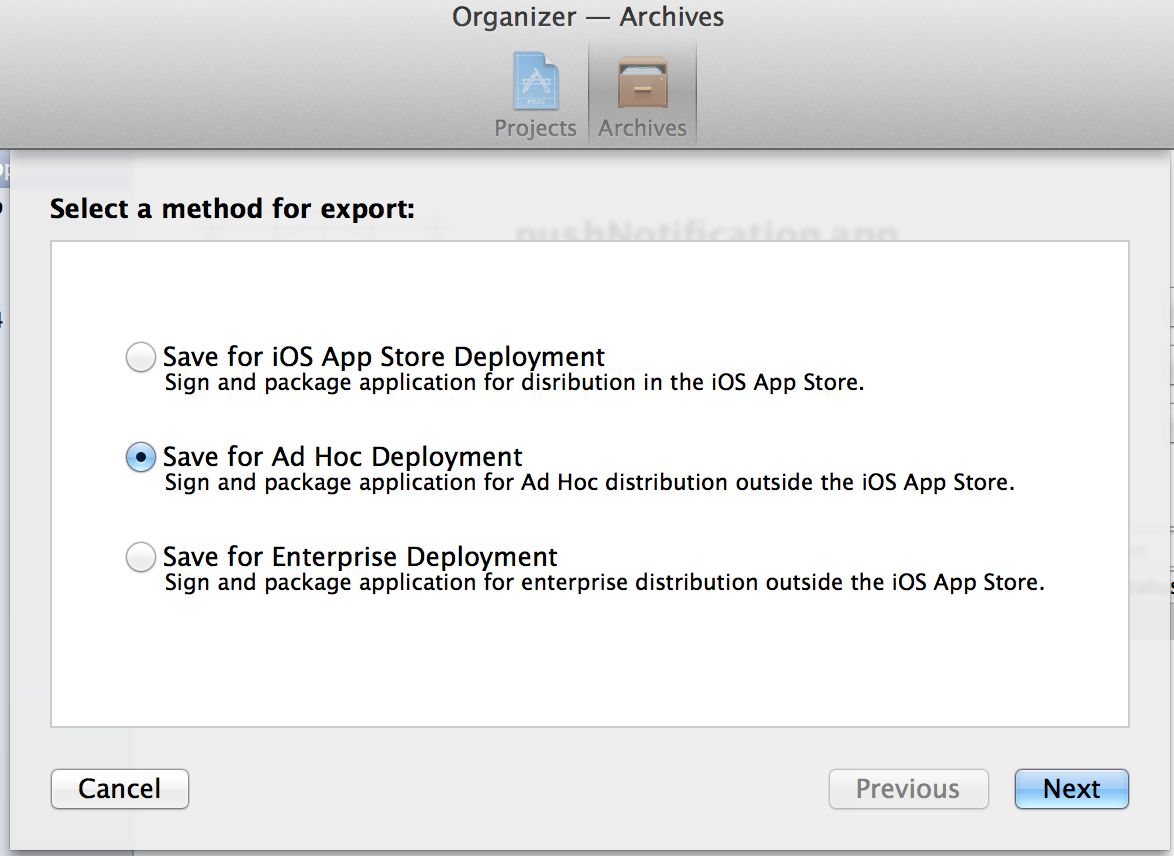Pick the Enterprise Deployment radio button

141,557
